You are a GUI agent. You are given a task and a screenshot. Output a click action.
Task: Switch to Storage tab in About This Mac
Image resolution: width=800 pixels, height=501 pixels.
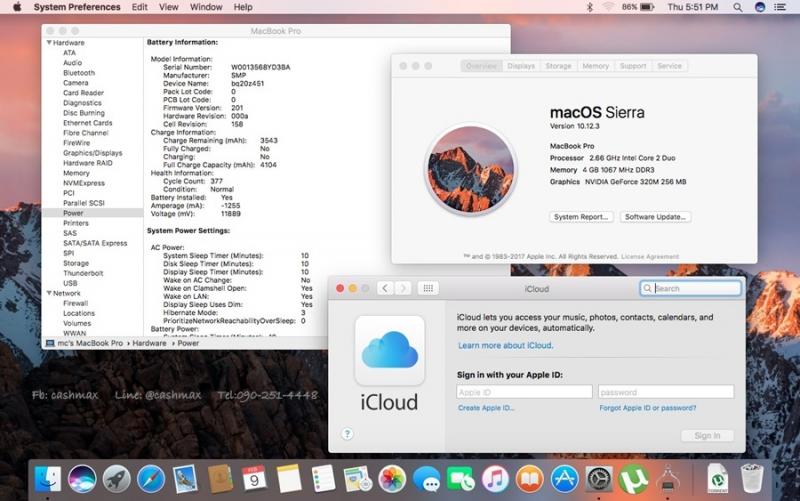(x=558, y=66)
